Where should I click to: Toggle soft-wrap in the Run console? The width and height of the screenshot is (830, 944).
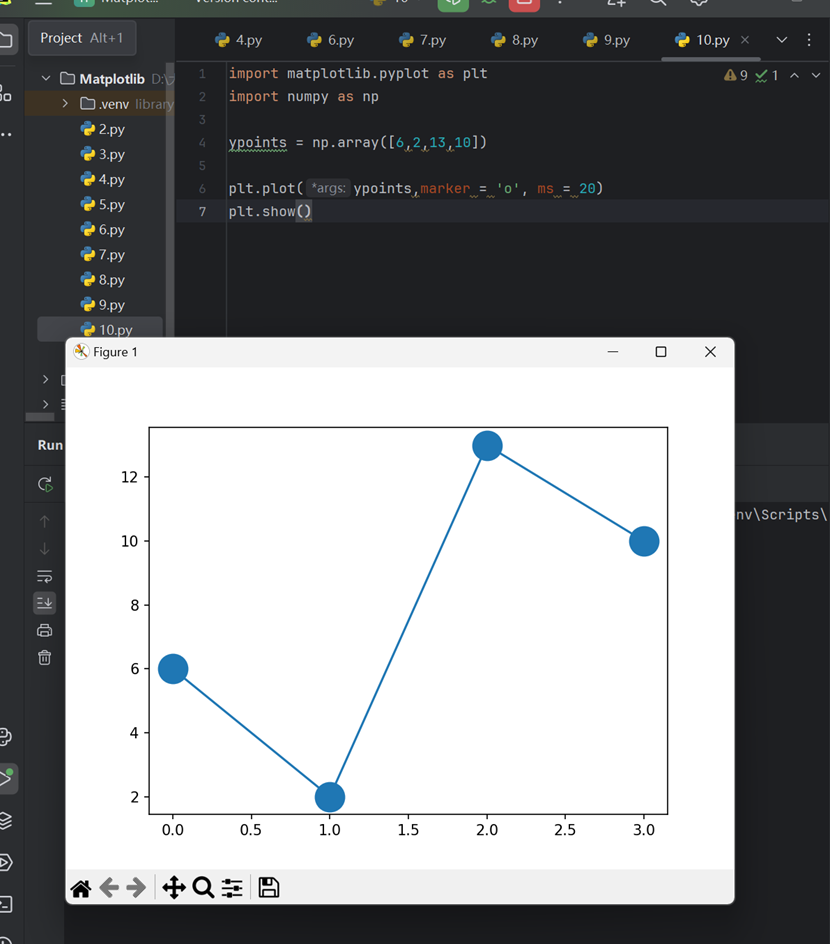click(45, 576)
